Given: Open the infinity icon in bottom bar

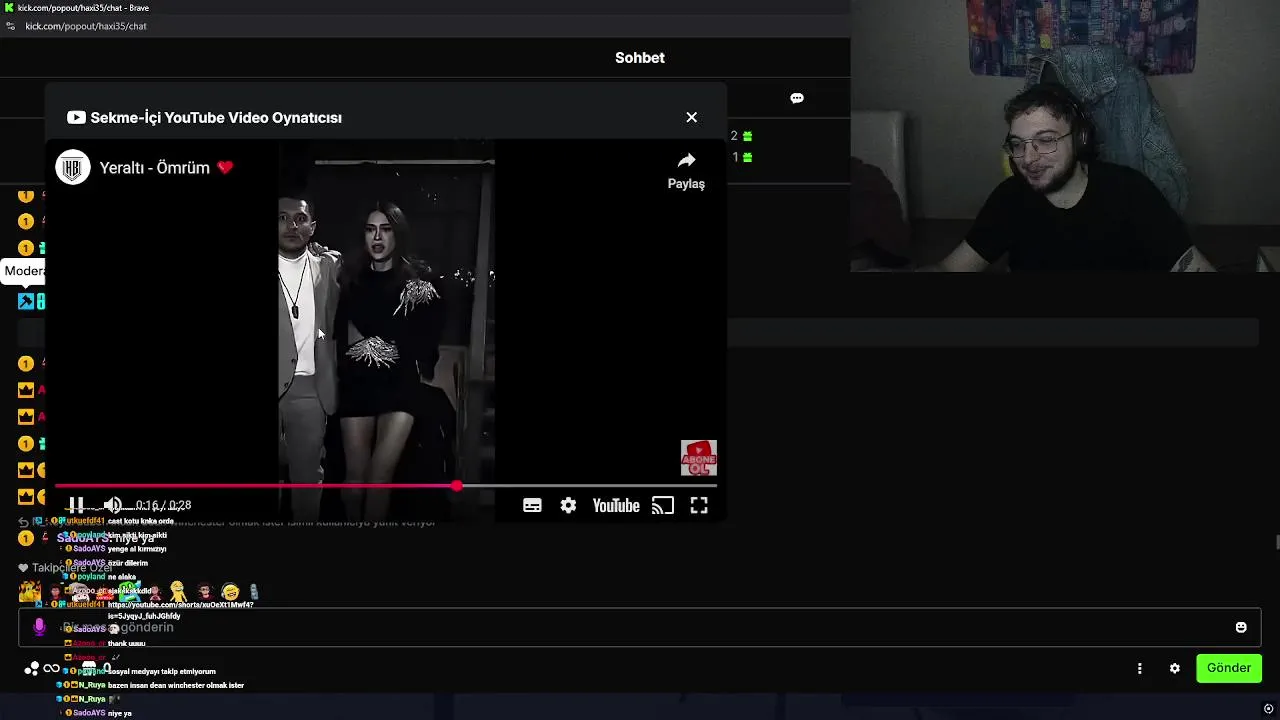Looking at the screenshot, I should point(51,668).
